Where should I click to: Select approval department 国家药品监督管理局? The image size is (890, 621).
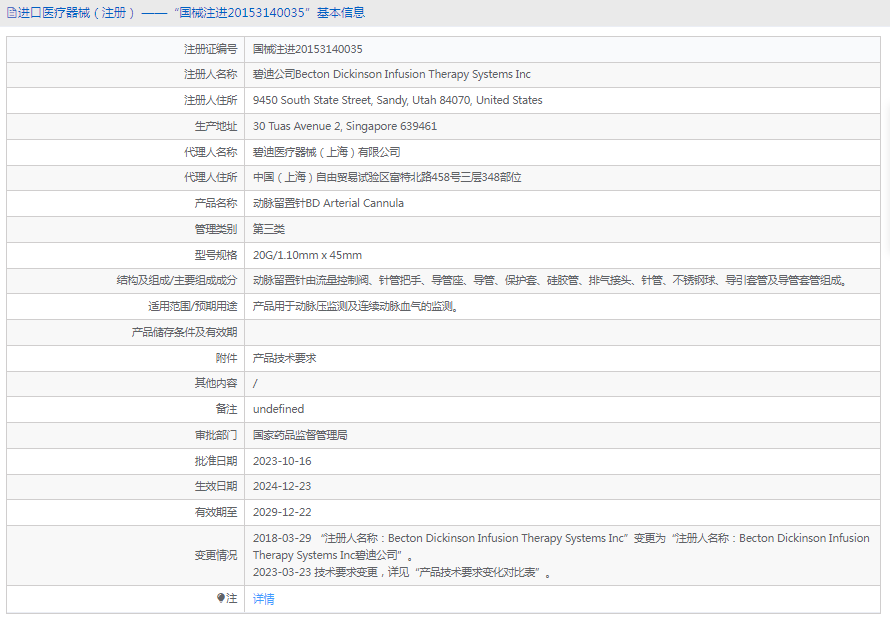(x=300, y=435)
